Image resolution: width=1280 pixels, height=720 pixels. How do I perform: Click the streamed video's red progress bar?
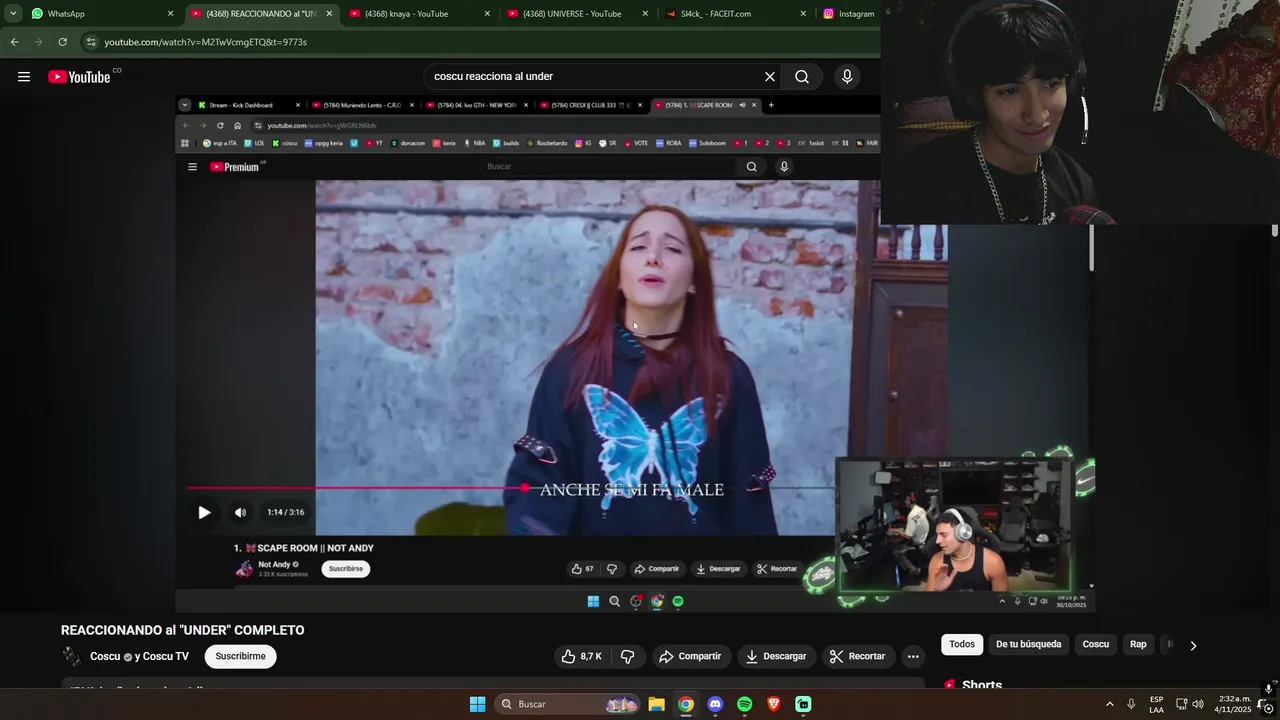pyautogui.click(x=355, y=488)
